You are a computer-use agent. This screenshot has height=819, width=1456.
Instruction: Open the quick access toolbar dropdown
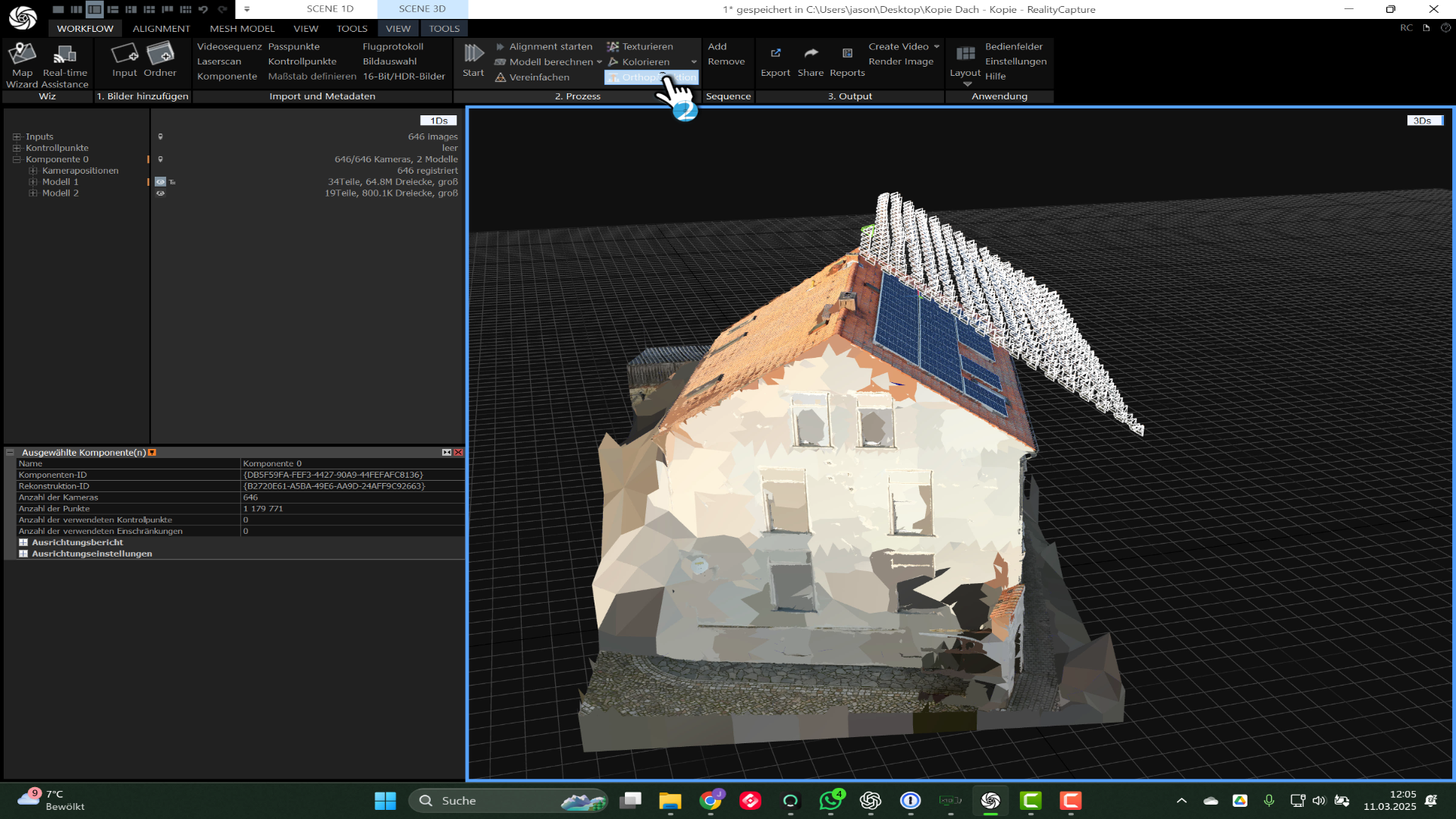pyautogui.click(x=246, y=9)
